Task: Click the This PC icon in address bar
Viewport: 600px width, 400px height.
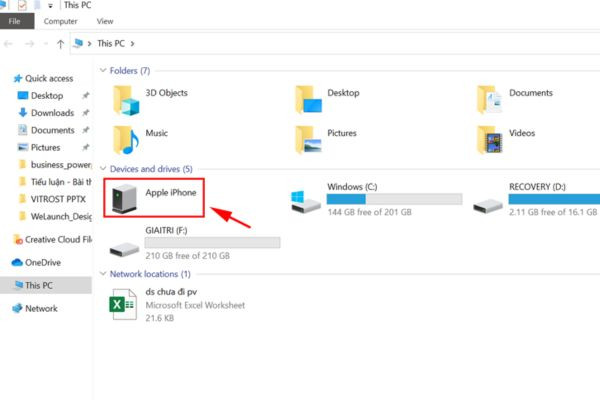Action: [x=78, y=43]
